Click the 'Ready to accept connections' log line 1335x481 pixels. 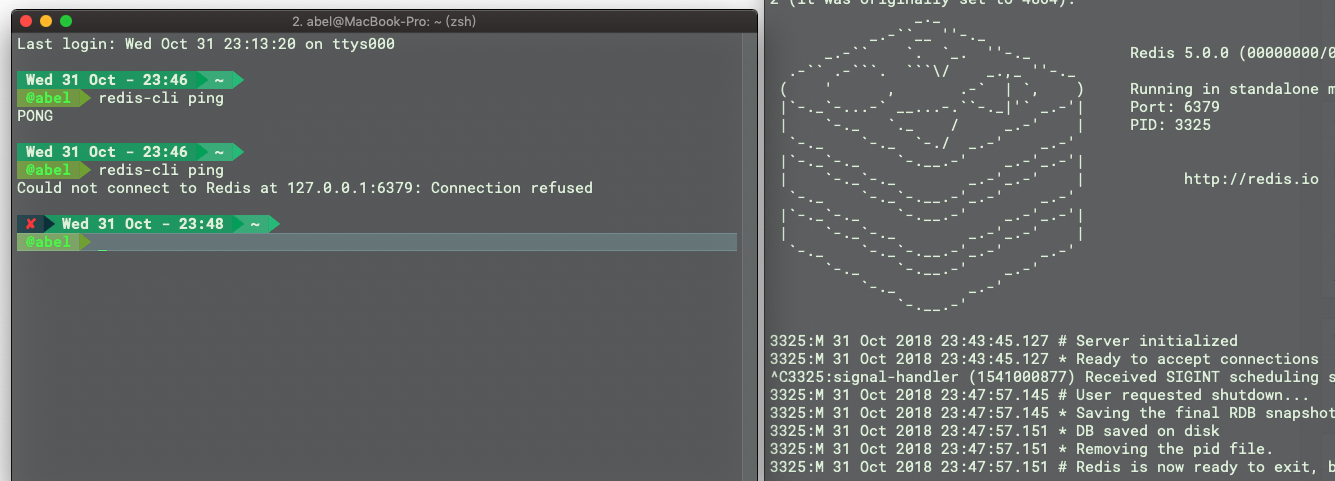click(1045, 359)
